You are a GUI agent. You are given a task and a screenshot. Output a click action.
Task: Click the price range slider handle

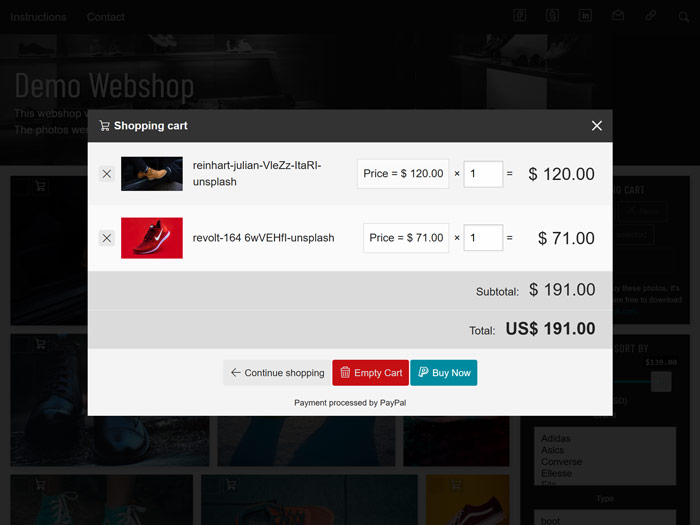661,381
